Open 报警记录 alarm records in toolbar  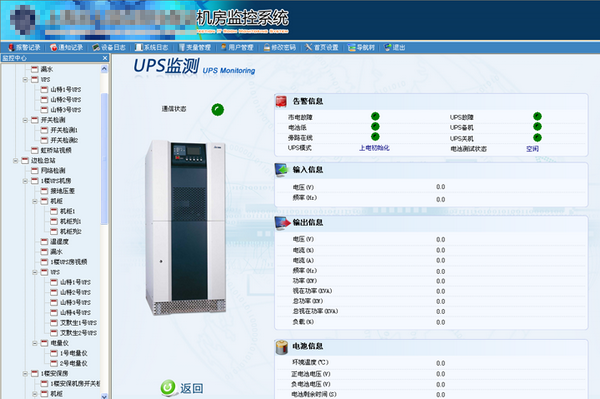click(x=24, y=47)
